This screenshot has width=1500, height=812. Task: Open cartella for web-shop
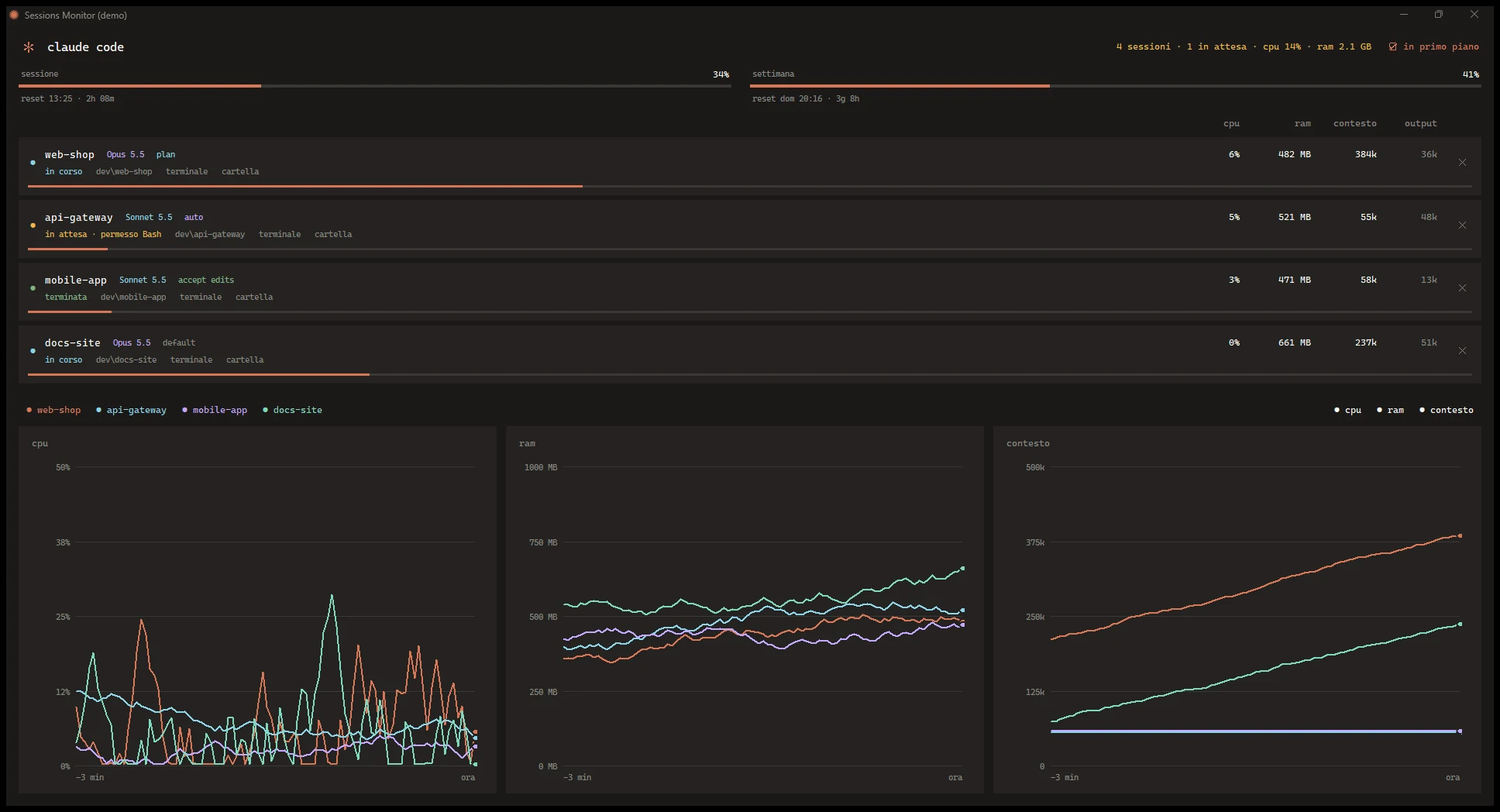click(x=240, y=171)
